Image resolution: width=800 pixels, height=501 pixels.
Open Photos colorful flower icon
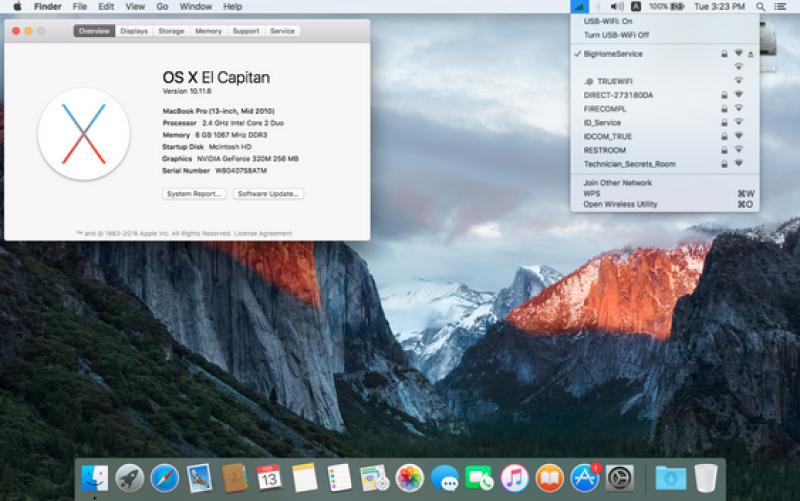[x=409, y=478]
